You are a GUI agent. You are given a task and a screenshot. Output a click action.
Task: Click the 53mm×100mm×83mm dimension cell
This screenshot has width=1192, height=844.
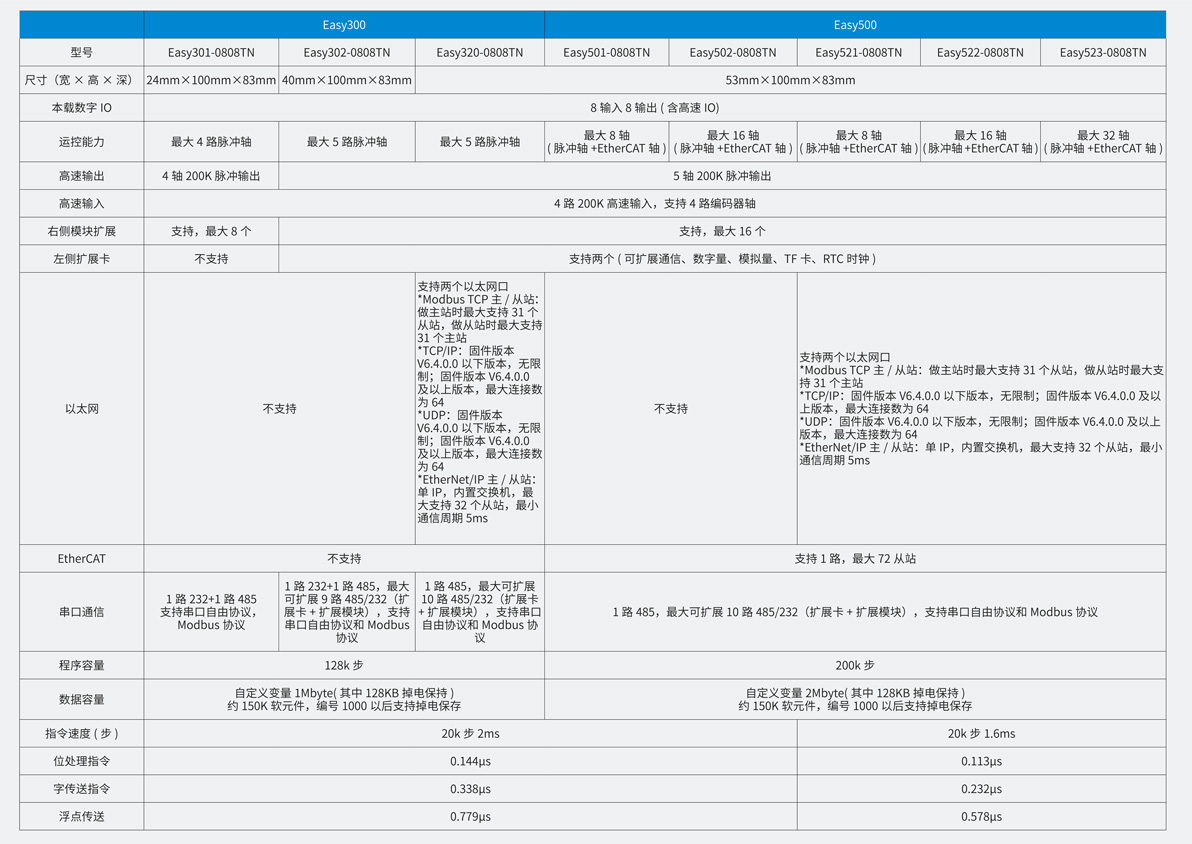[x=790, y=80]
